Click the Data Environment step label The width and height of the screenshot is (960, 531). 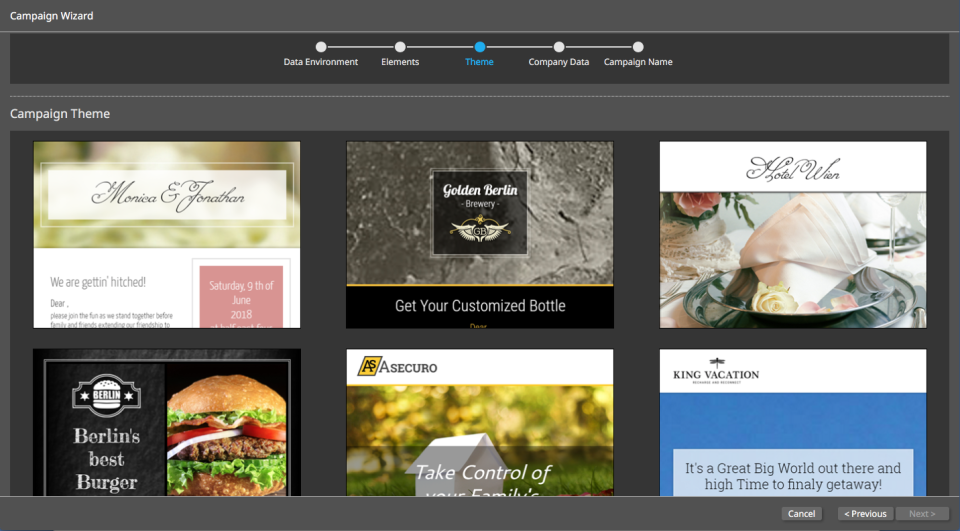click(321, 62)
